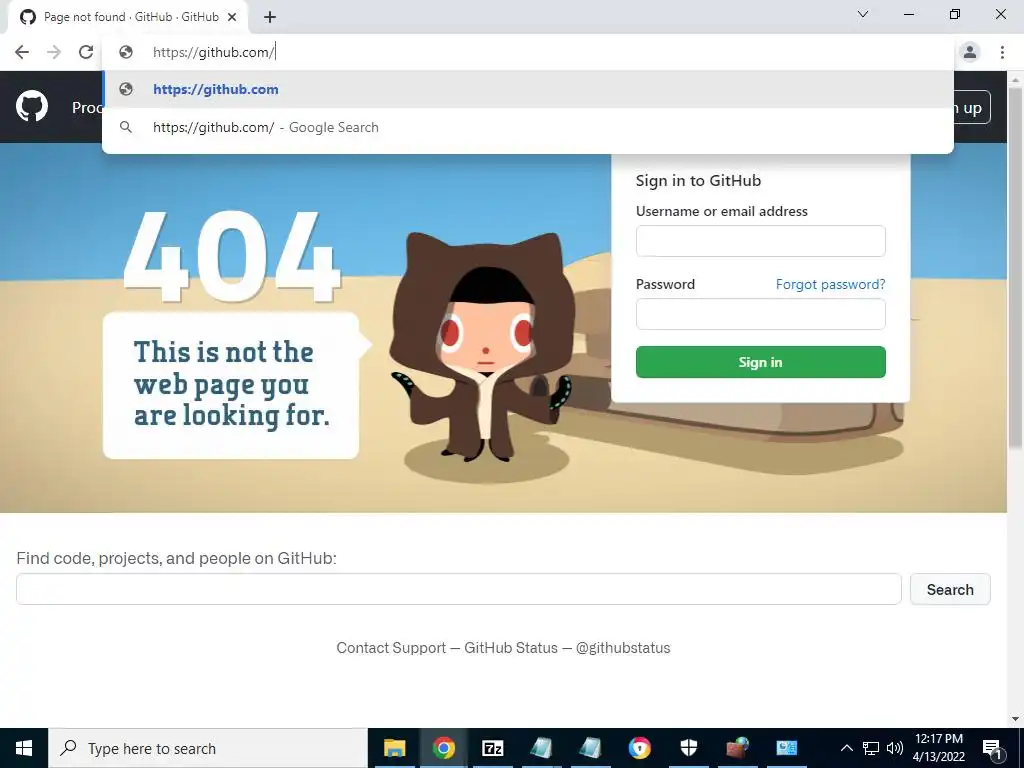This screenshot has height=768, width=1024.
Task: Open the Contact Support link
Action: [x=391, y=648]
